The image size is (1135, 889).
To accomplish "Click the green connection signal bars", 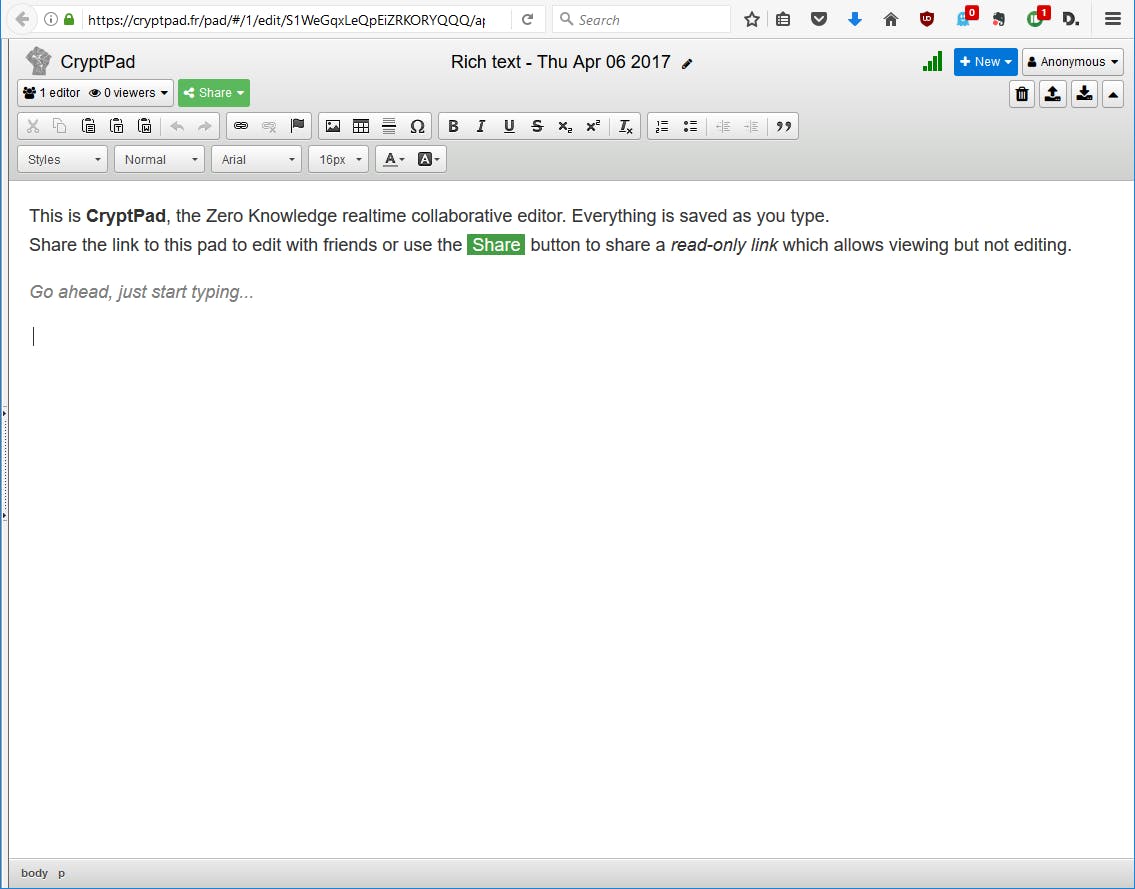I will [932, 62].
